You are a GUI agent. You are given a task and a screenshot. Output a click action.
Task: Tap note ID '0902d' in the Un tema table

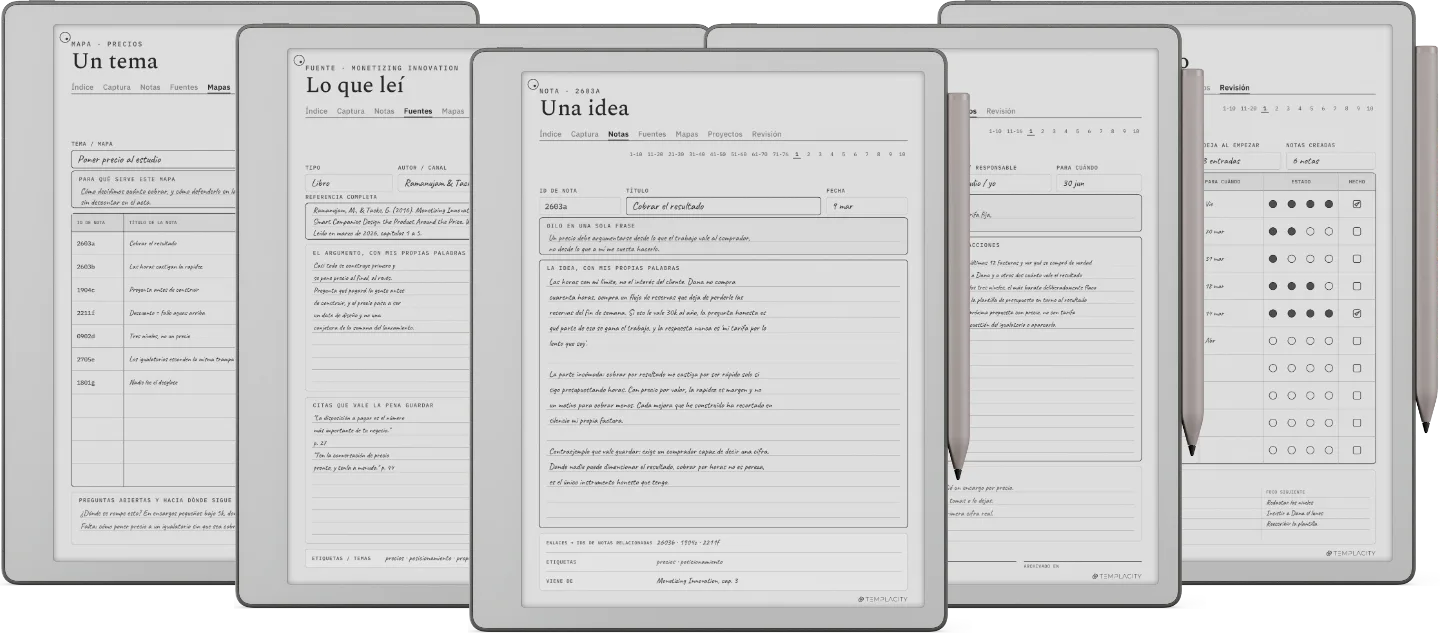click(84, 336)
